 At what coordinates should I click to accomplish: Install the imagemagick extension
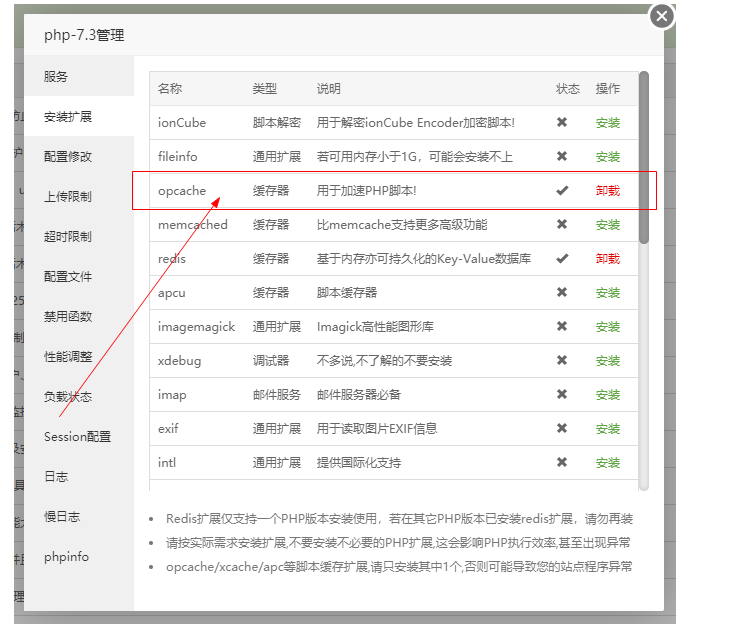click(x=607, y=327)
